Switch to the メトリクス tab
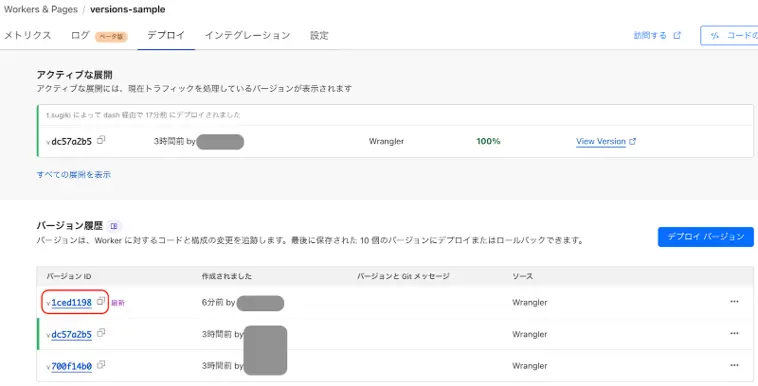This screenshot has height=386, width=758. pyautogui.click(x=28, y=35)
